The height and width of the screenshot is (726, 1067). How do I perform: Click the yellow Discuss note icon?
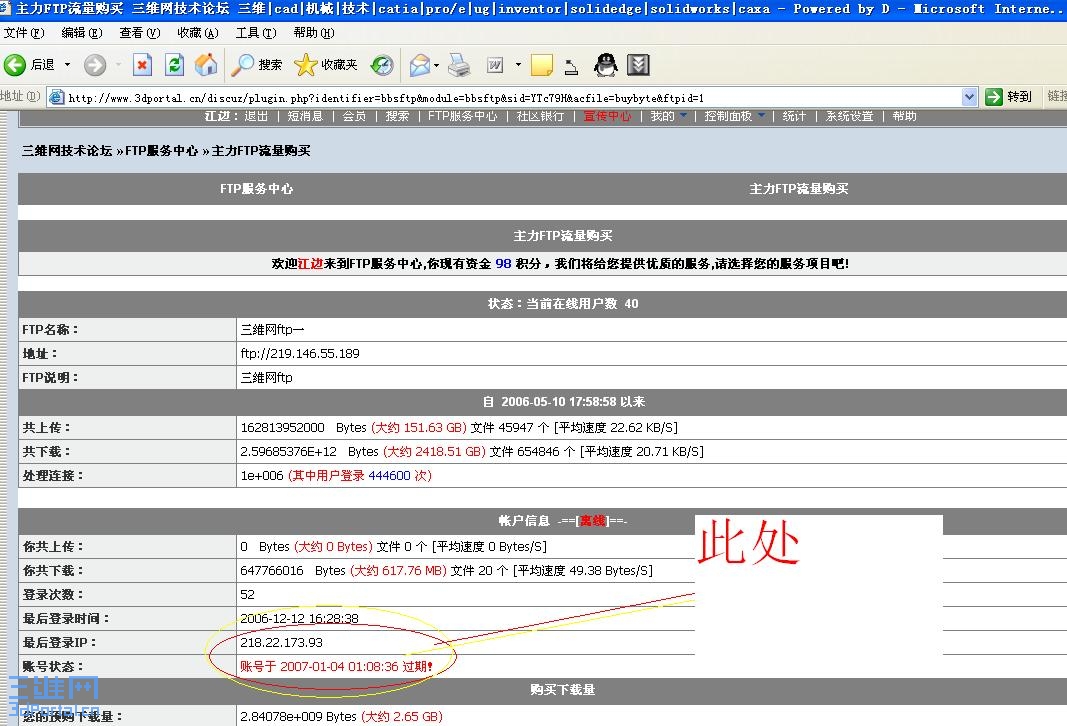click(542, 65)
